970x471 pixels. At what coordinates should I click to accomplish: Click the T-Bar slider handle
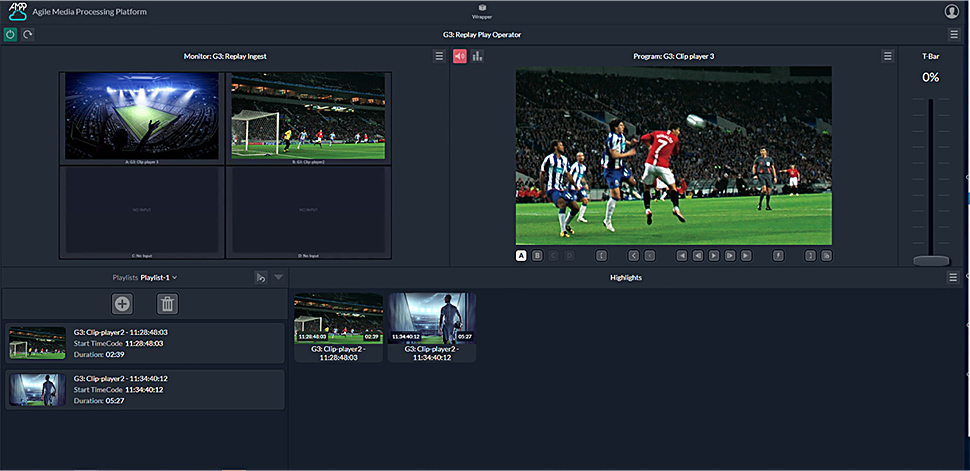pos(931,261)
